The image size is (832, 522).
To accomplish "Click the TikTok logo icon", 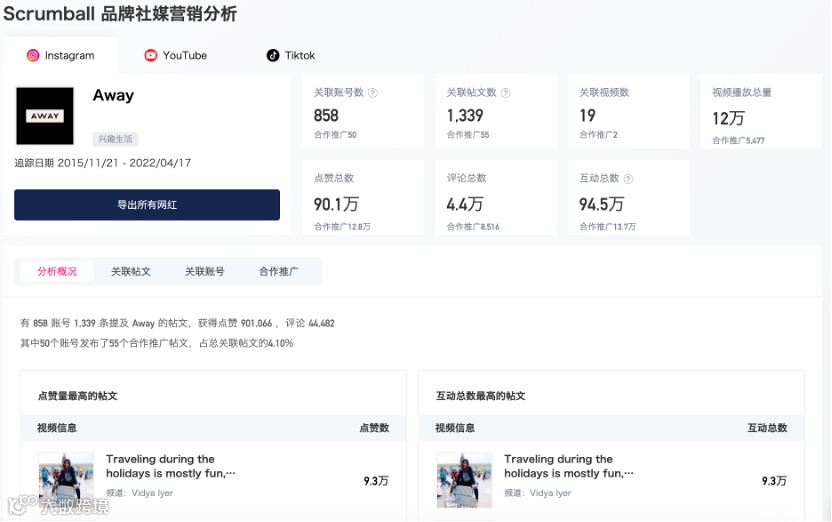I will [273, 55].
